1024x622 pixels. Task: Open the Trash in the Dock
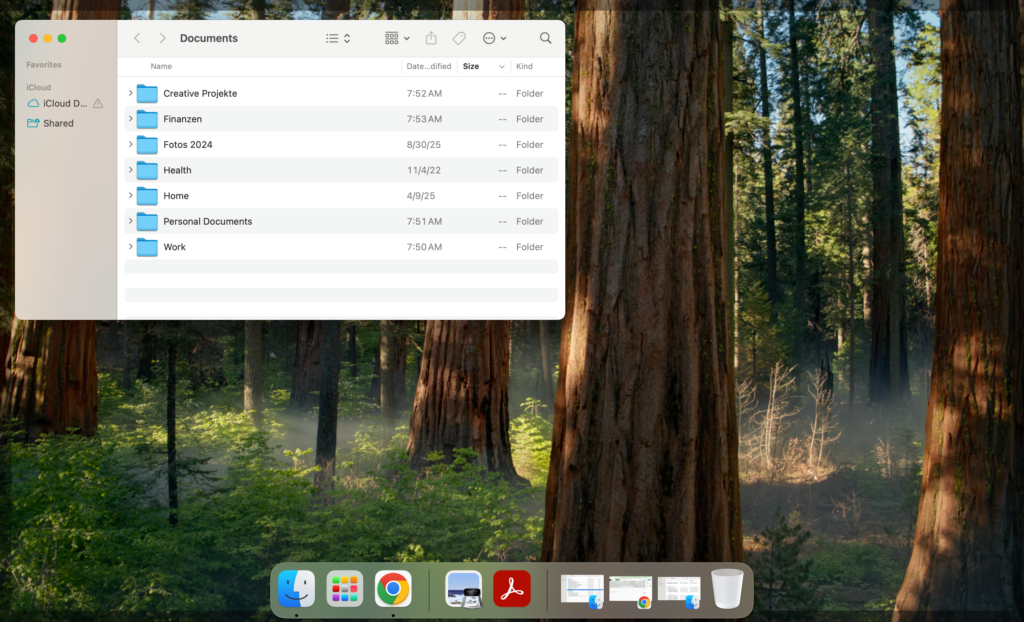726,589
